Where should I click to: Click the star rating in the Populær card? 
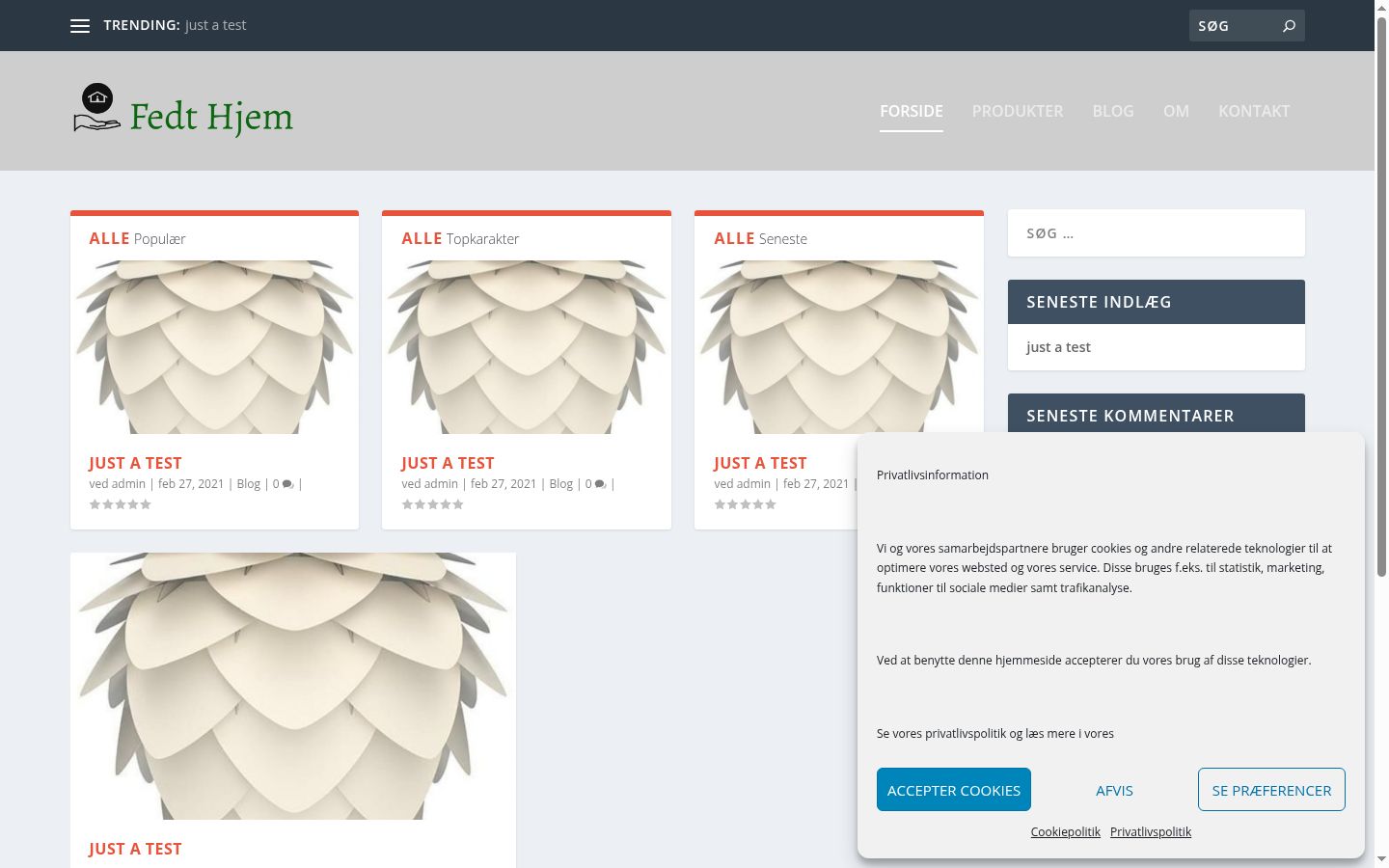tap(121, 504)
